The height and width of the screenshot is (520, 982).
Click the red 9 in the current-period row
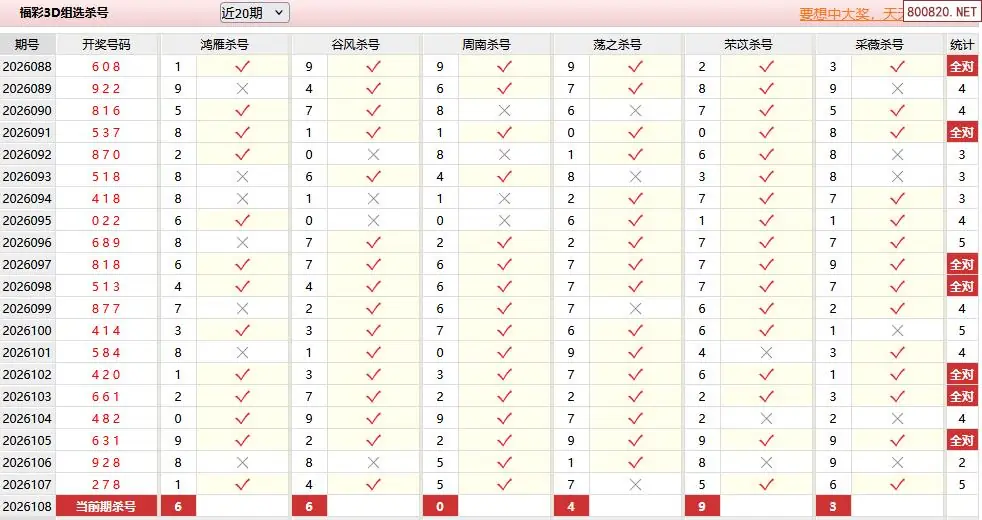[702, 507]
